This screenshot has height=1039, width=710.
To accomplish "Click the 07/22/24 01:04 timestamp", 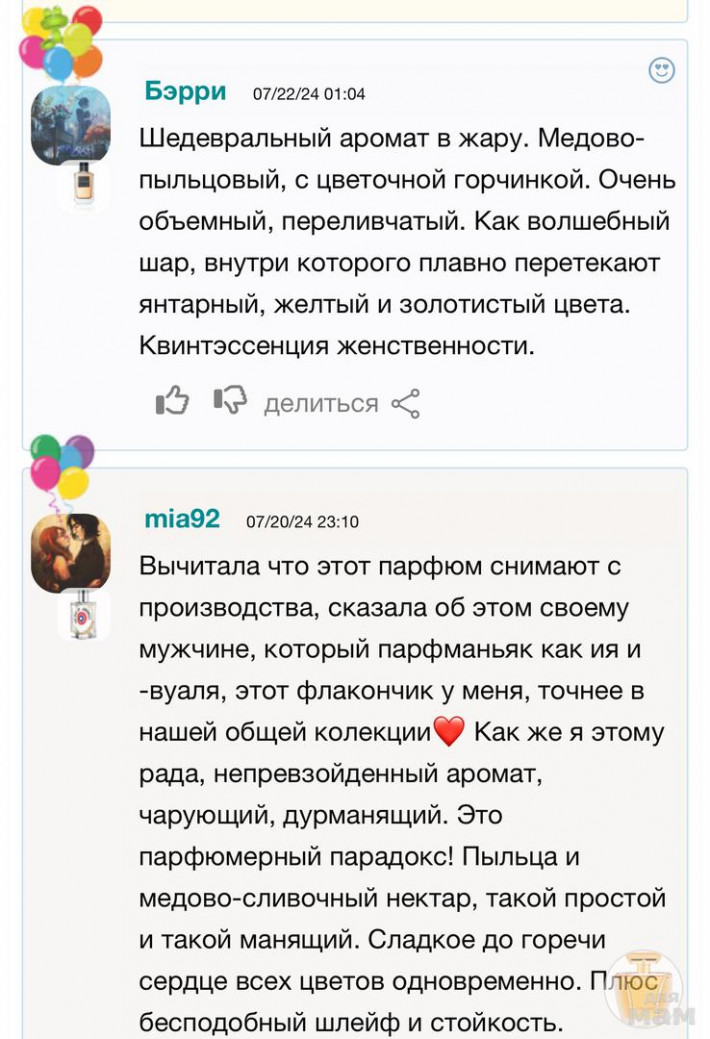I will pos(309,94).
